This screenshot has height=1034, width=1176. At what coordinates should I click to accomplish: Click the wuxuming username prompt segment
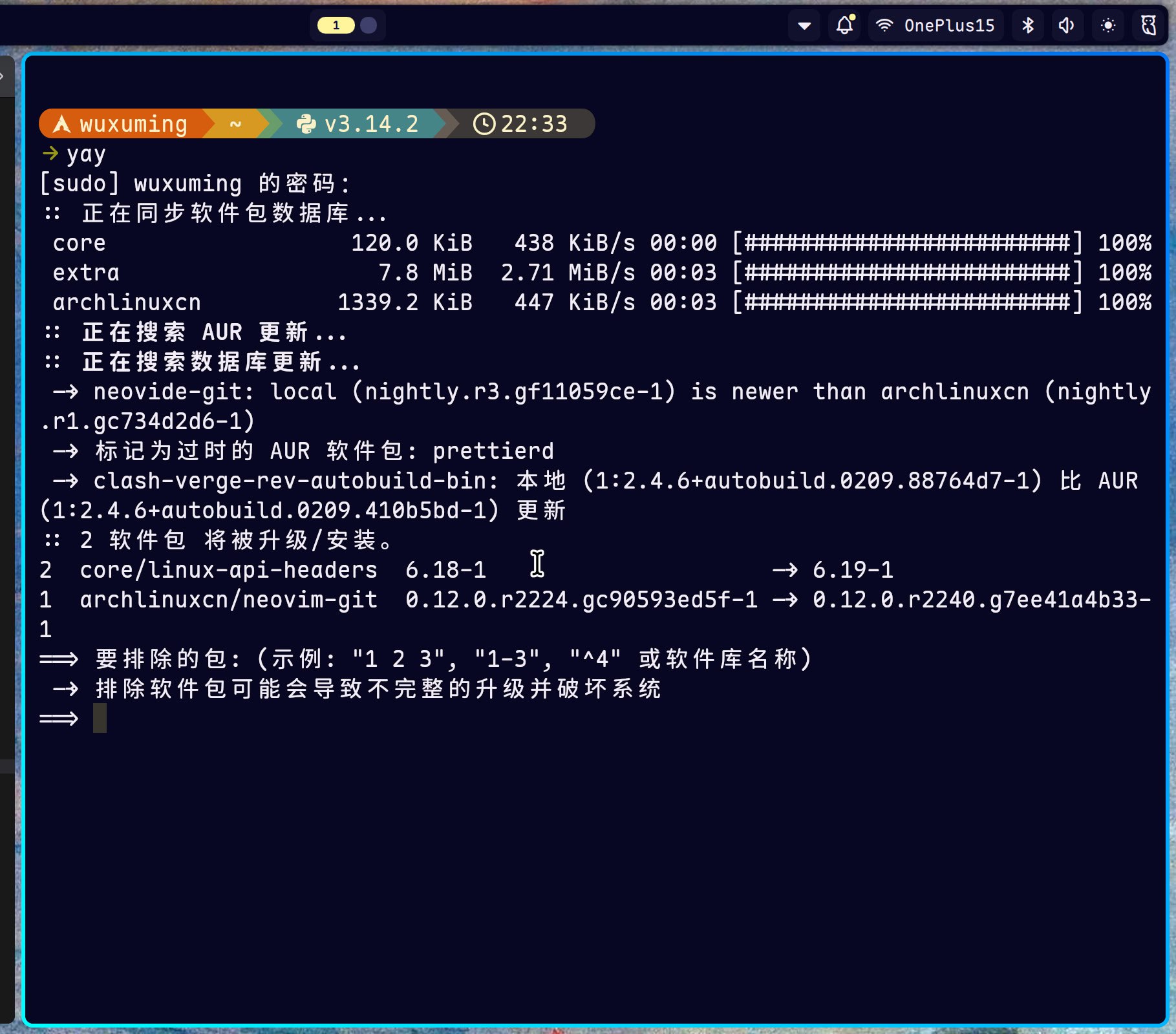click(x=133, y=124)
